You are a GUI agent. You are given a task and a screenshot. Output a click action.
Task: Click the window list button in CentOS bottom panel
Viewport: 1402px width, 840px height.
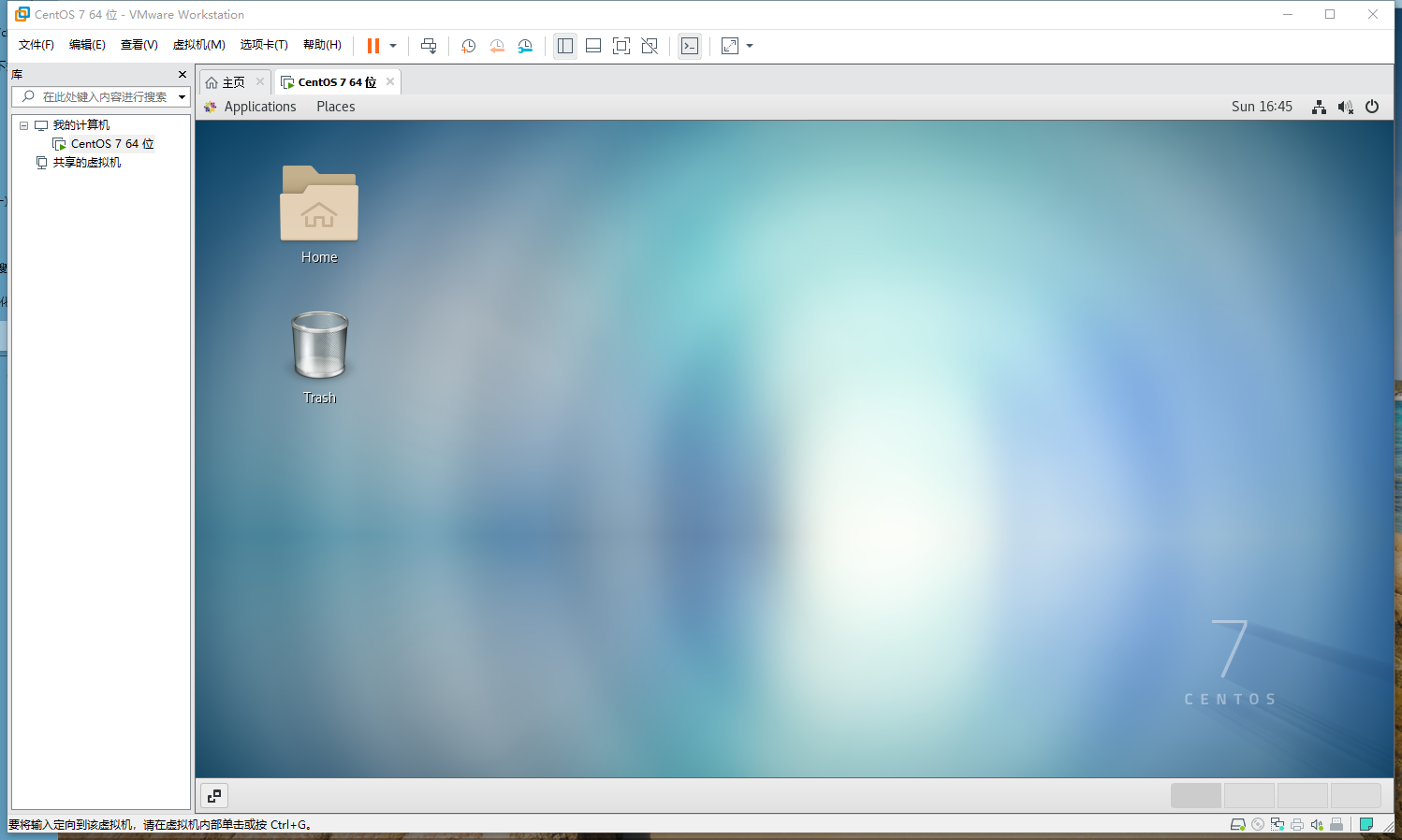tap(214, 796)
